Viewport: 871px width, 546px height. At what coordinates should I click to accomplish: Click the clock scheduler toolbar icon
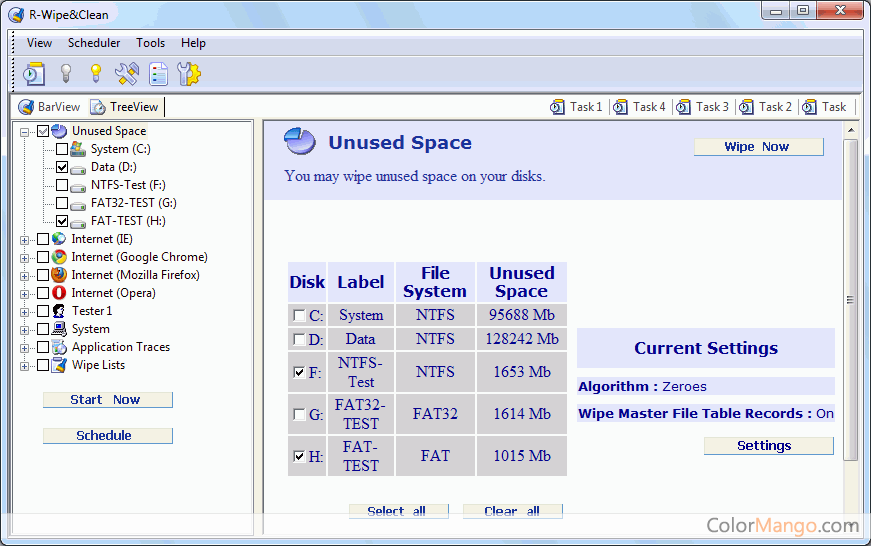pos(34,74)
